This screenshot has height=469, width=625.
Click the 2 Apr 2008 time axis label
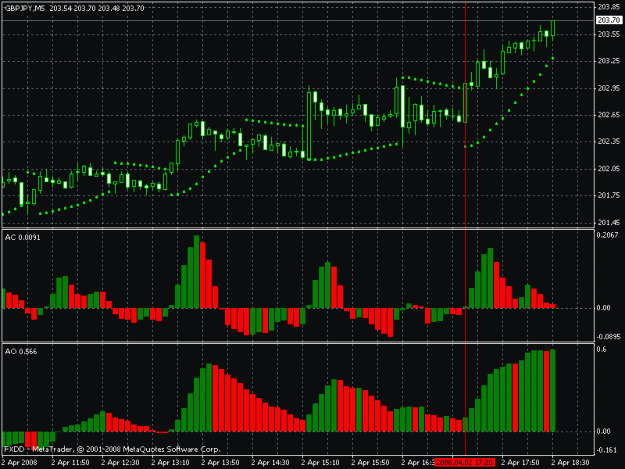coord(19,463)
